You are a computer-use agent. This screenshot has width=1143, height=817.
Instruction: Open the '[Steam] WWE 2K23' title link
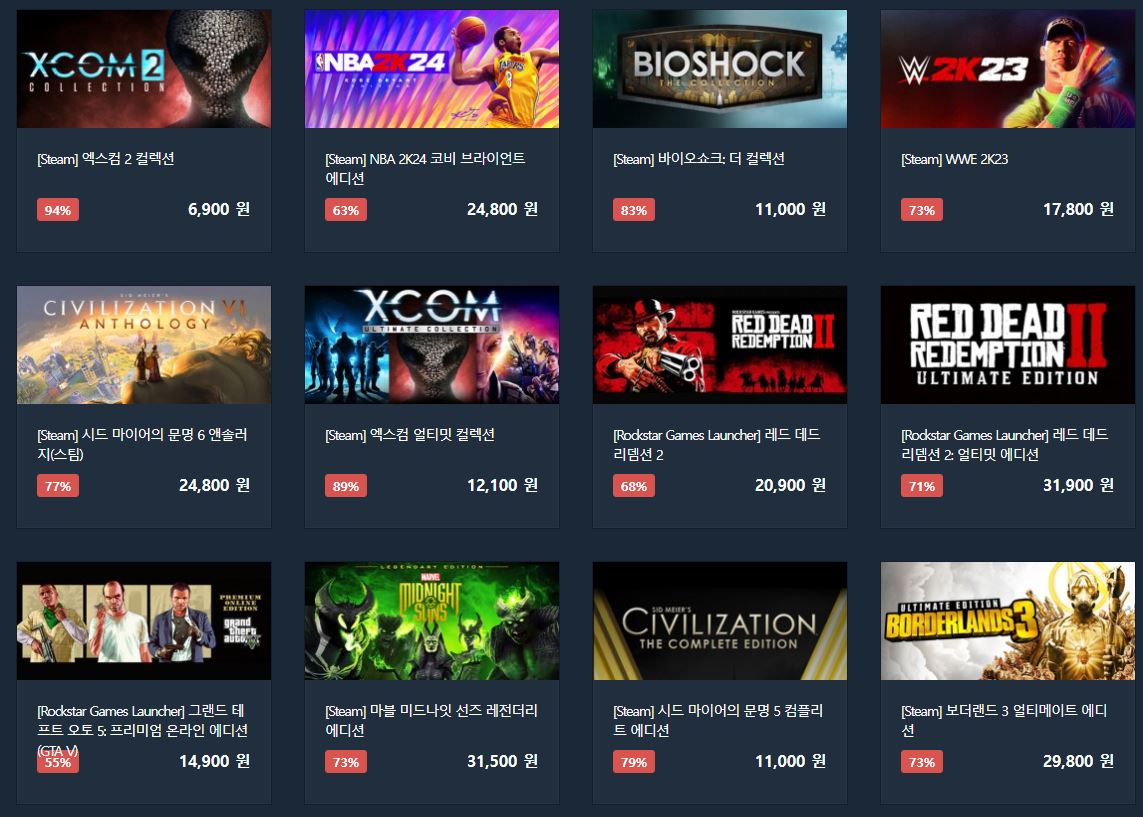click(954, 159)
